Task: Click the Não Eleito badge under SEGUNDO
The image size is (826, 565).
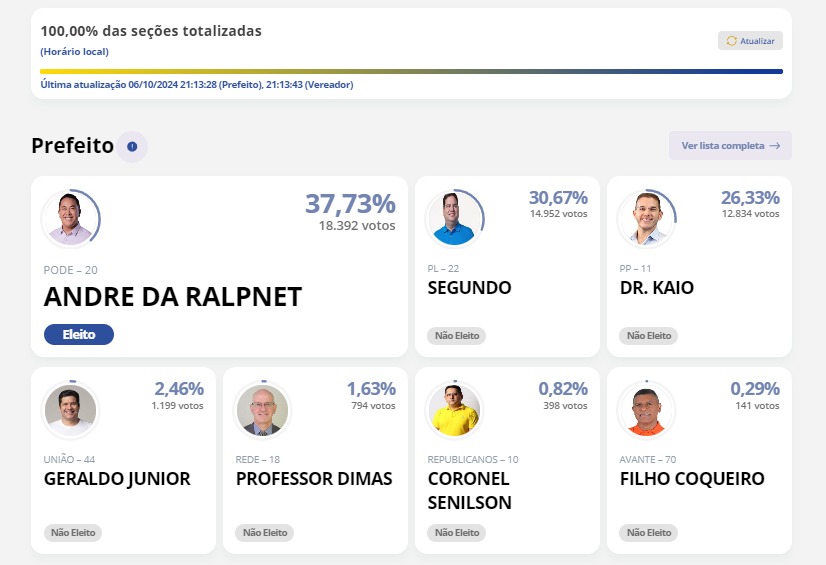Action: pyautogui.click(x=456, y=336)
